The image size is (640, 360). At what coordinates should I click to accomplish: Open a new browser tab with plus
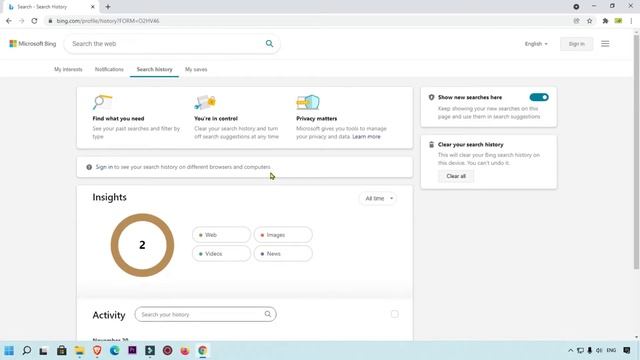click(x=108, y=7)
